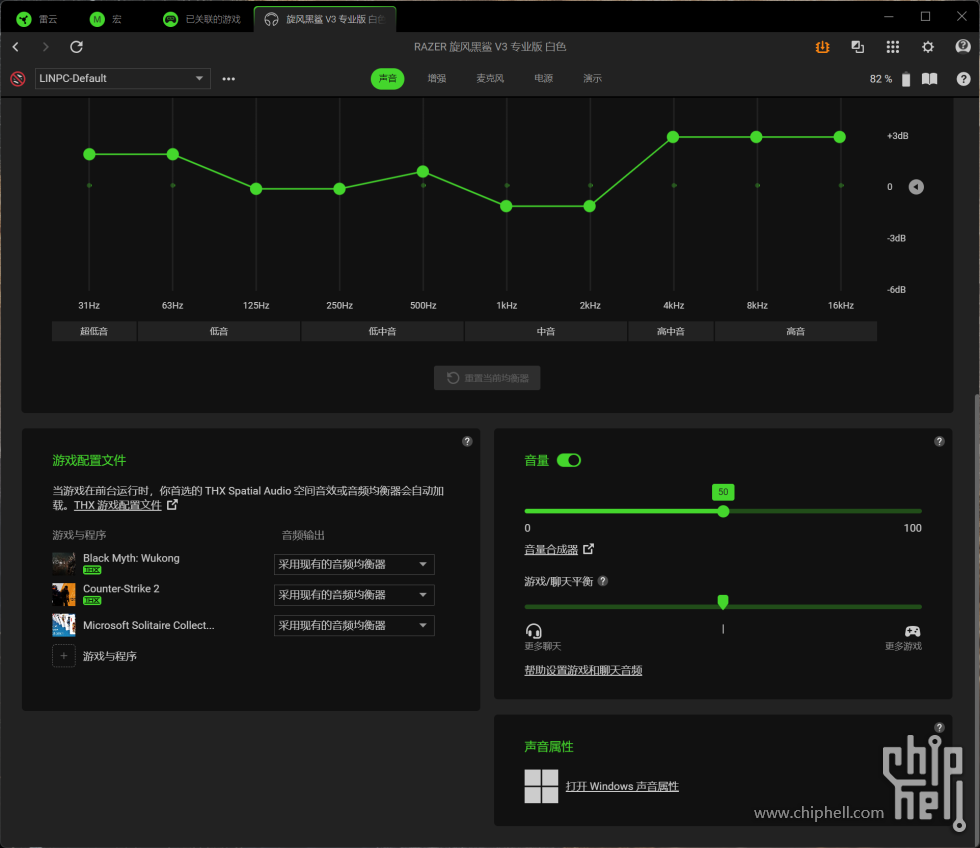The height and width of the screenshot is (848, 980).
Task: Open the modules grid icon
Action: (x=892, y=47)
